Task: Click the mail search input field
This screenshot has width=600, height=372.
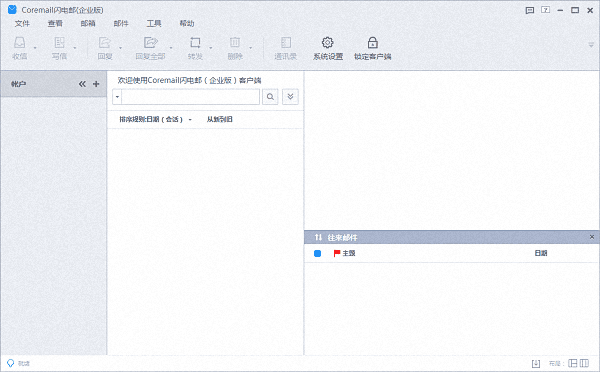Action: point(191,97)
